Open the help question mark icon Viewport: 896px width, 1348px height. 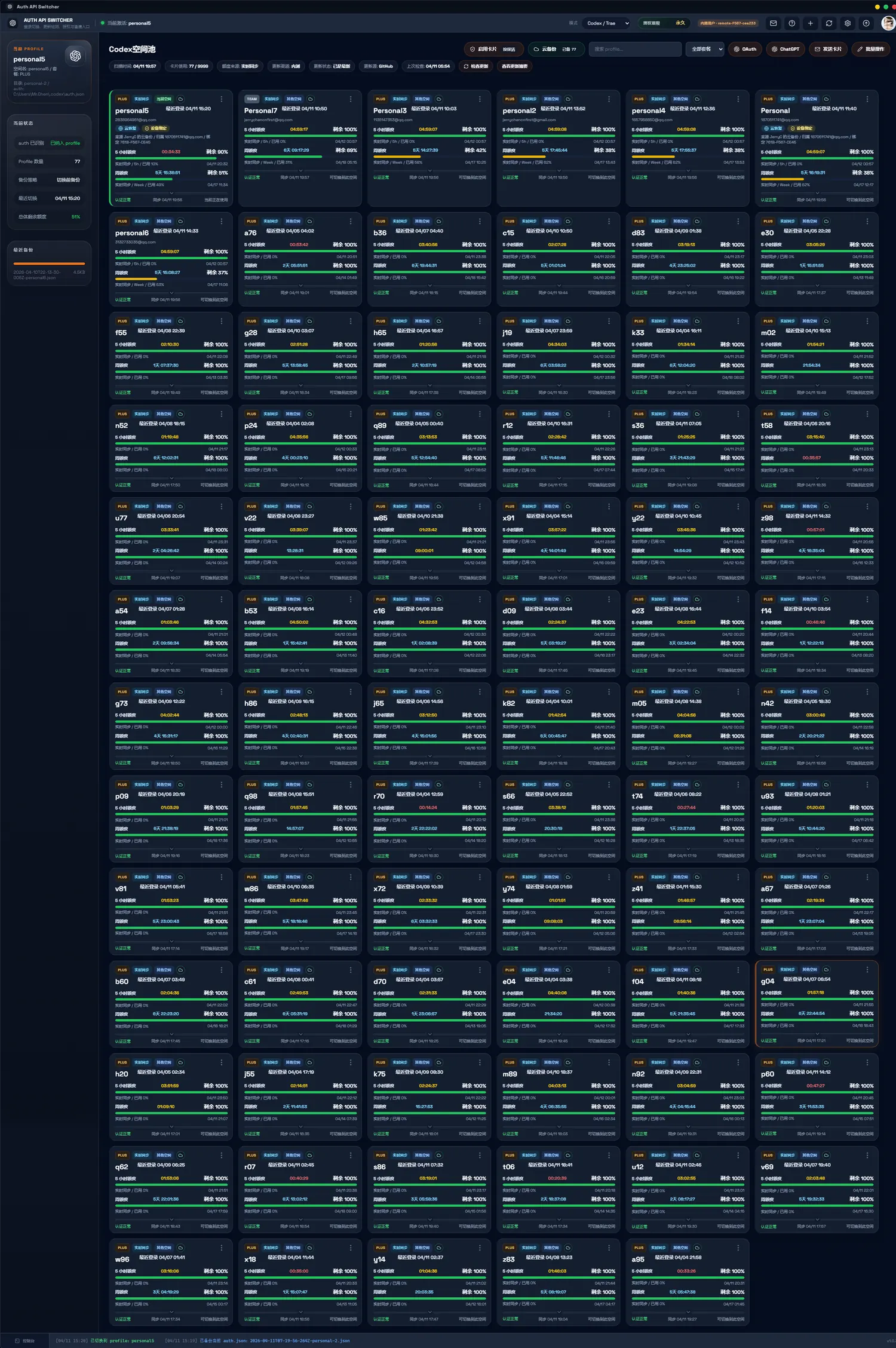tap(791, 23)
